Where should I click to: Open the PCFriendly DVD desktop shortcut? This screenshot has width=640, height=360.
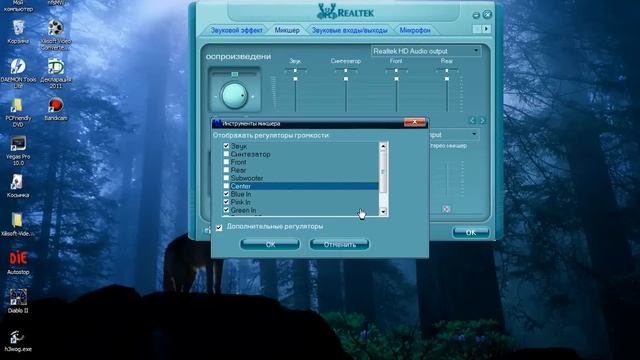click(18, 112)
